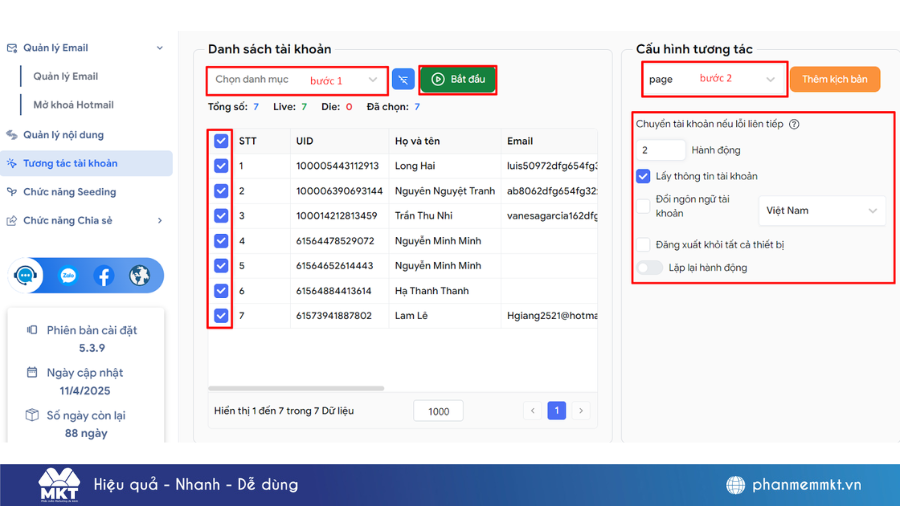Uncheck Lấy thông tin tài khoản
Screen dimensions: 900x506
(x=643, y=176)
